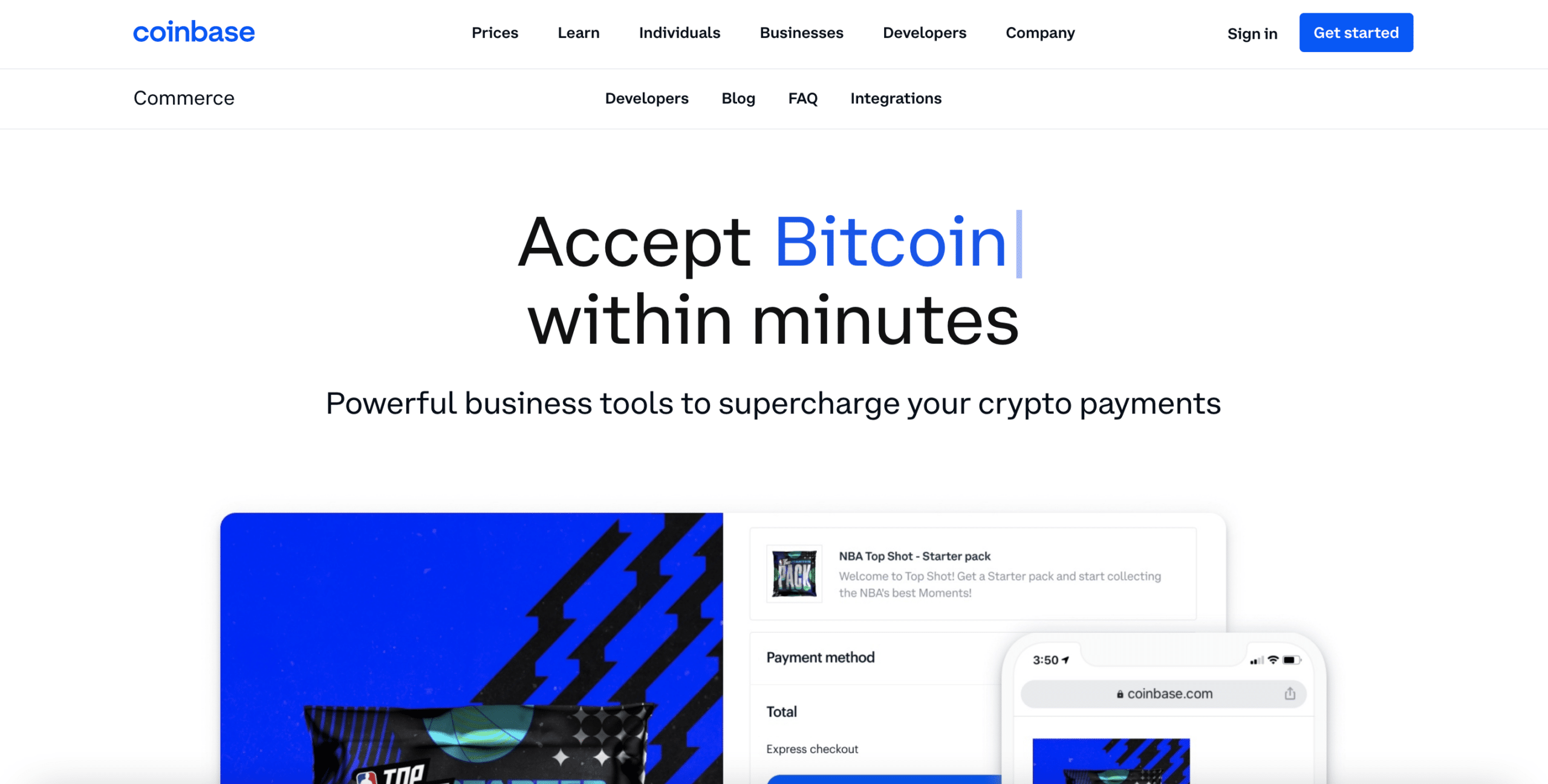Viewport: 1548px width, 784px height.
Task: Click the Developers sub-navigation link
Action: [647, 97]
